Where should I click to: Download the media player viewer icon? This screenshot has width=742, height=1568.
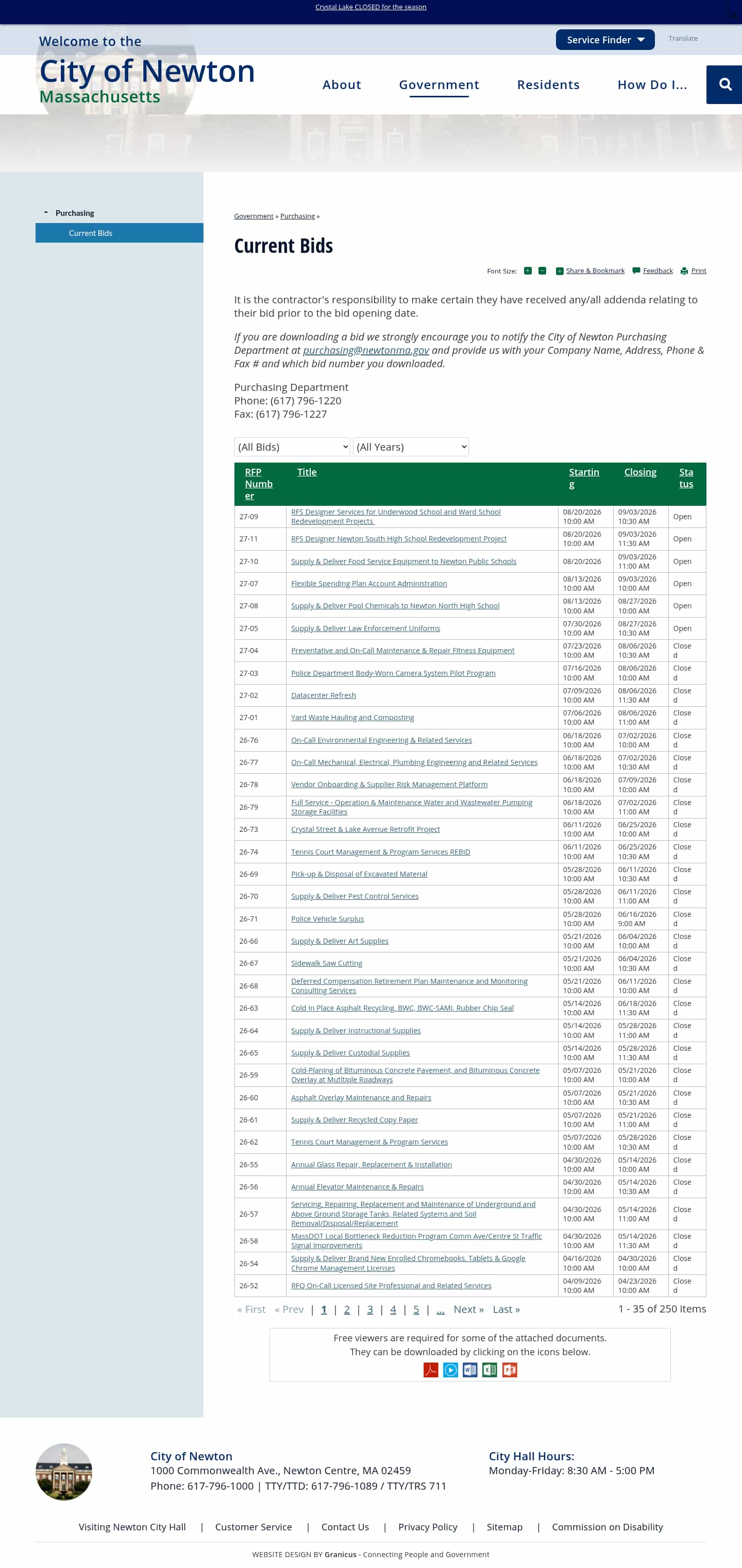tap(450, 1370)
